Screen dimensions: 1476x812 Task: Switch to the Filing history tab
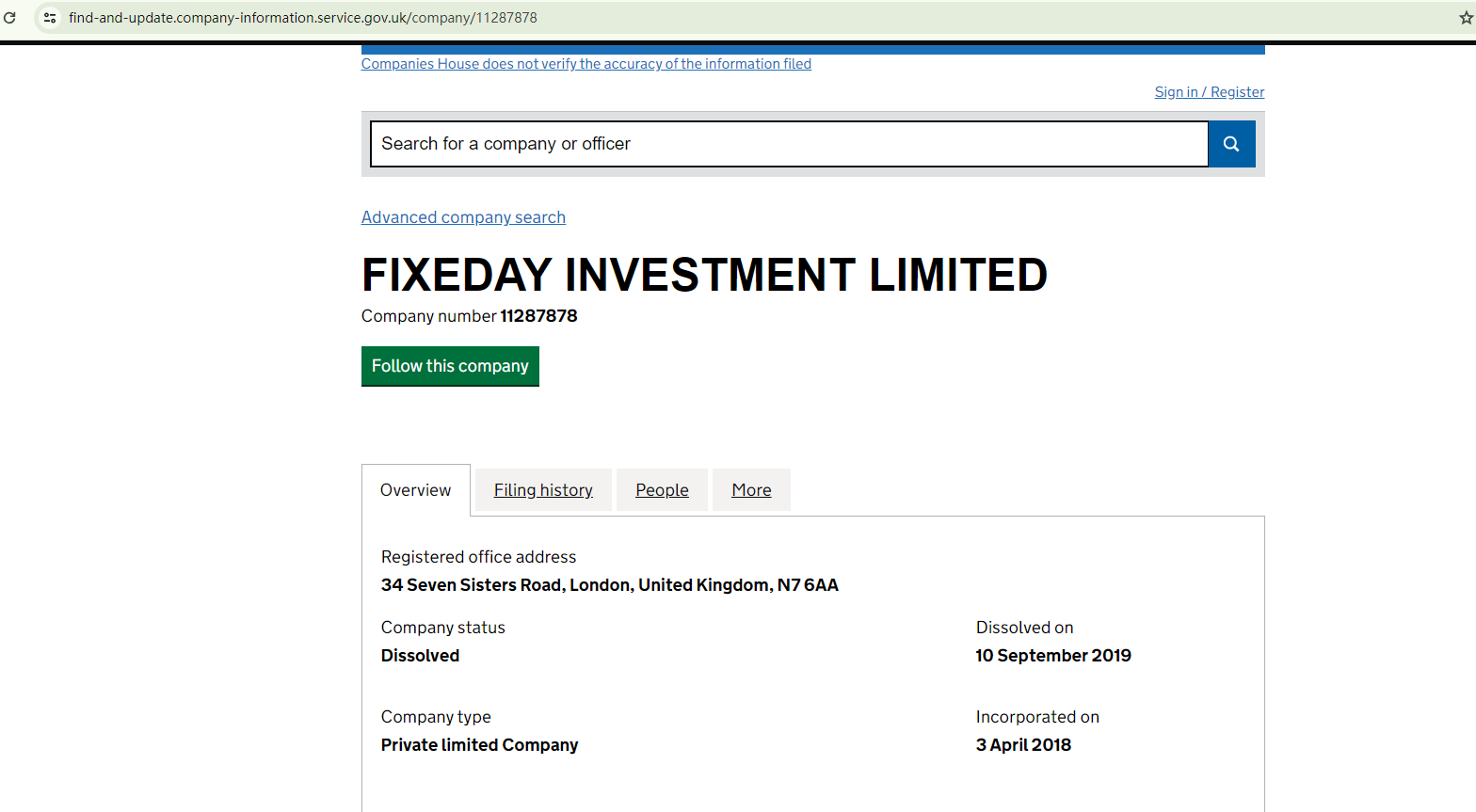click(543, 490)
